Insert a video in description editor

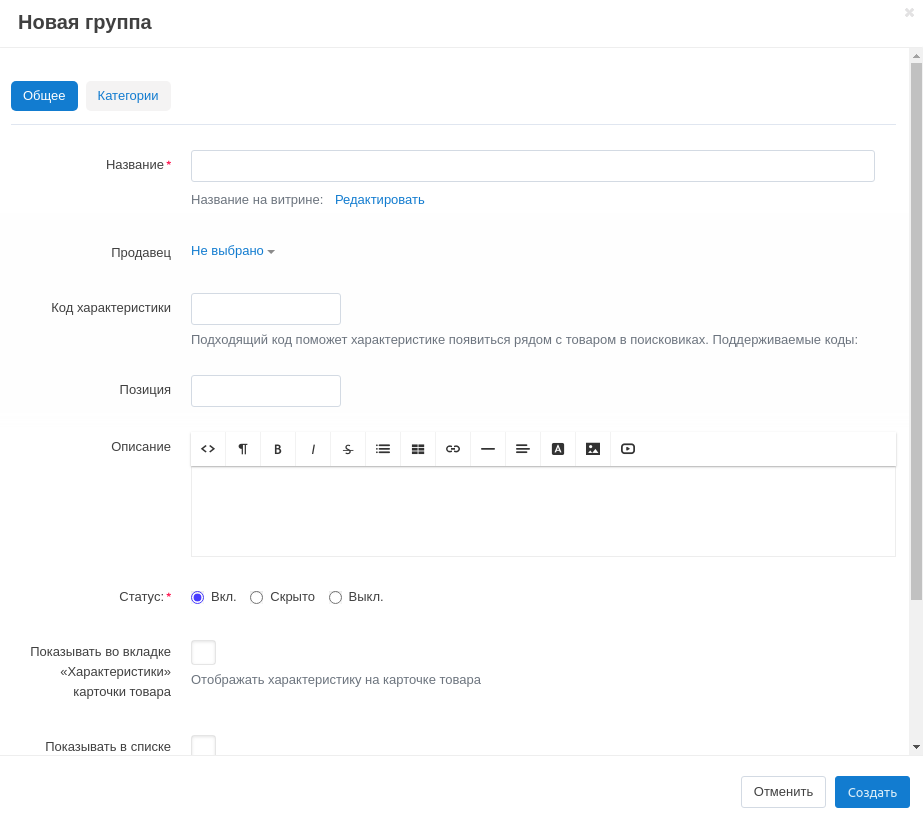(x=628, y=449)
